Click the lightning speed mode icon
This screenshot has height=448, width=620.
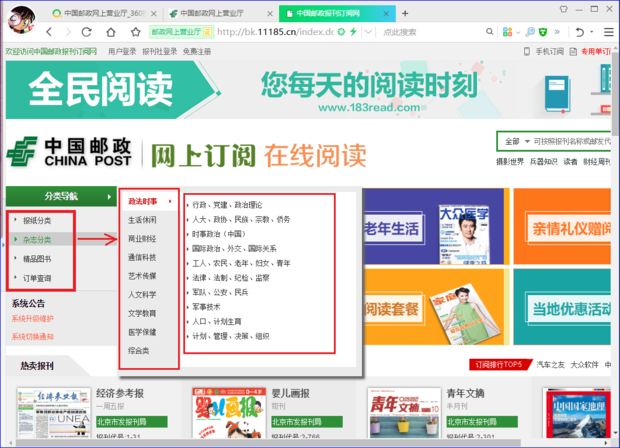click(353, 32)
